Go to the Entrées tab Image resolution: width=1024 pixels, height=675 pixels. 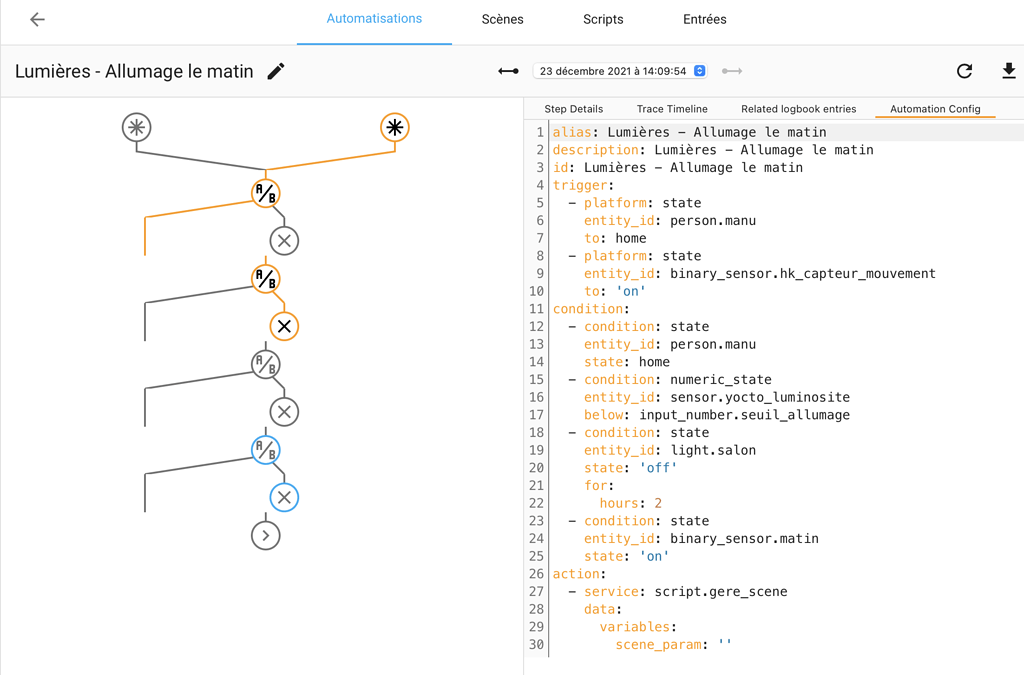click(704, 19)
